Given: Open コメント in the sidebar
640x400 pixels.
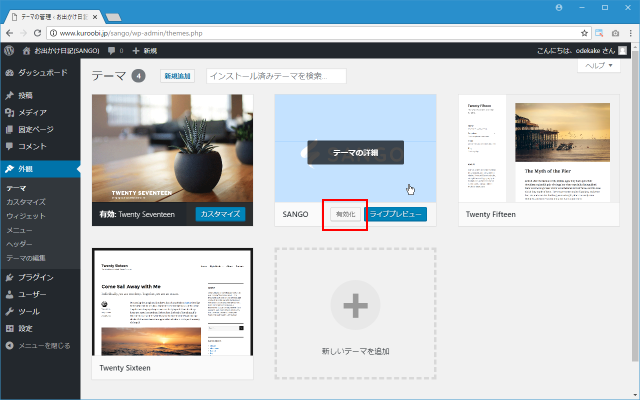Looking at the screenshot, I should click(40, 146).
